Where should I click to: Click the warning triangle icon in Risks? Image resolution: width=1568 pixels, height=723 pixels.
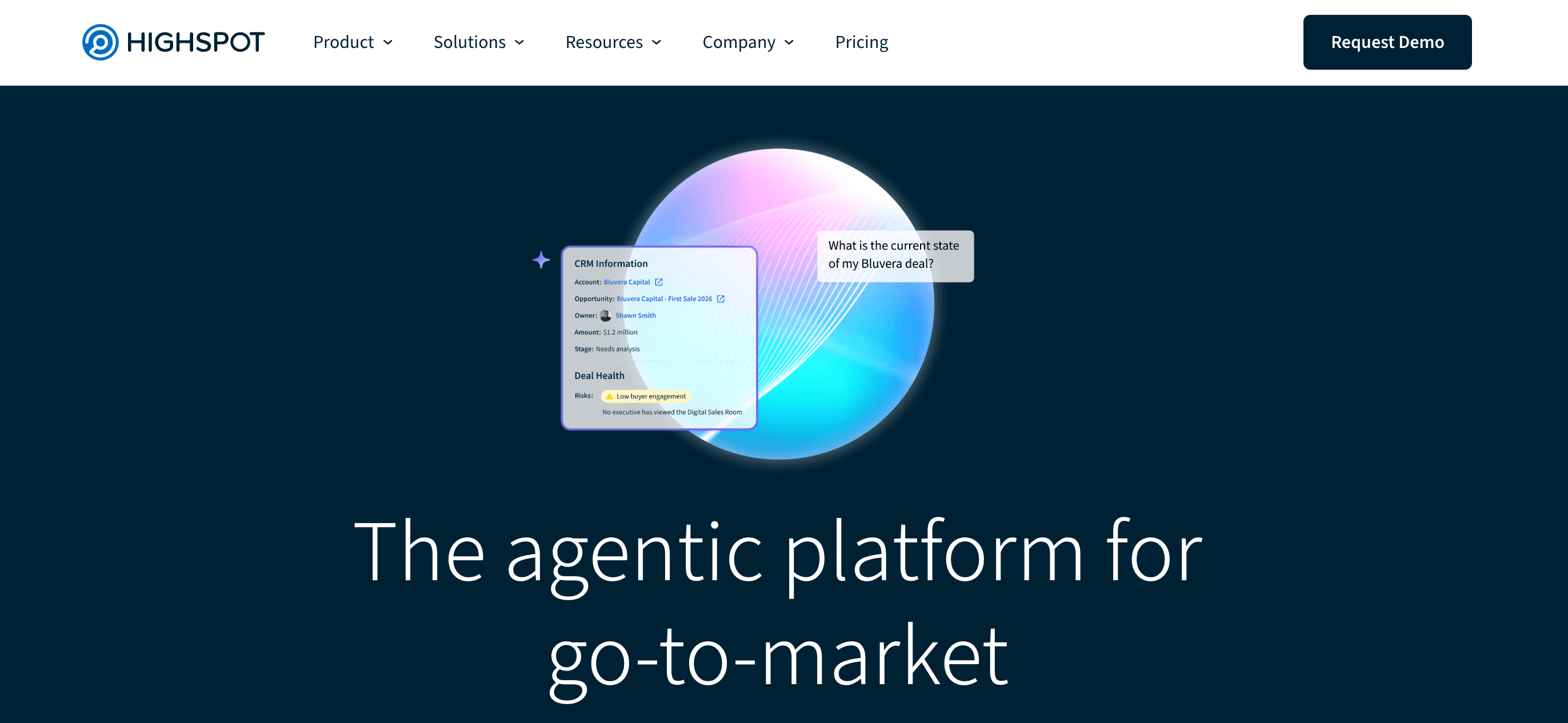coord(609,396)
